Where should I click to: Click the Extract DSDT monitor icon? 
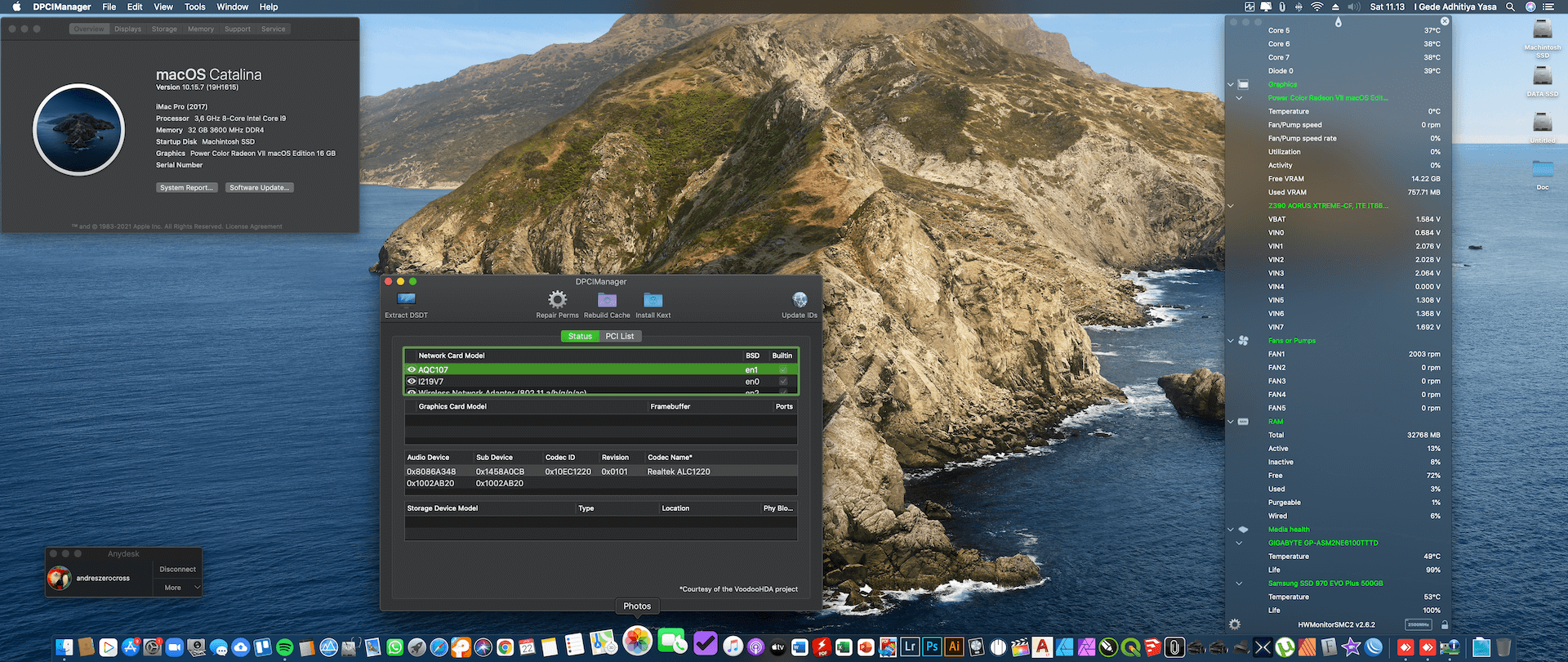406,300
